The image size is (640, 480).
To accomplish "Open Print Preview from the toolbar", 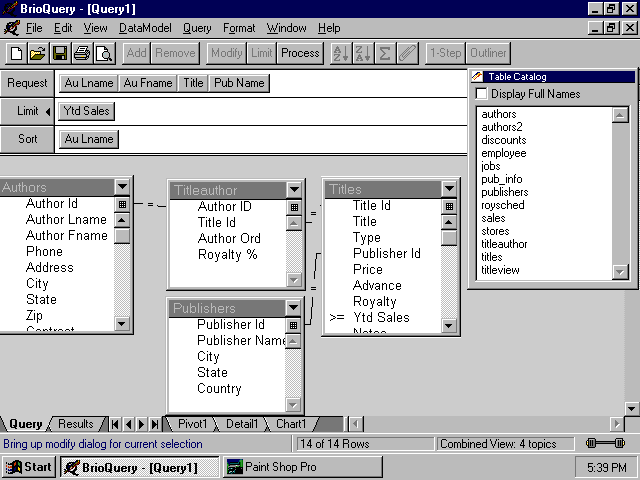I will (103, 53).
